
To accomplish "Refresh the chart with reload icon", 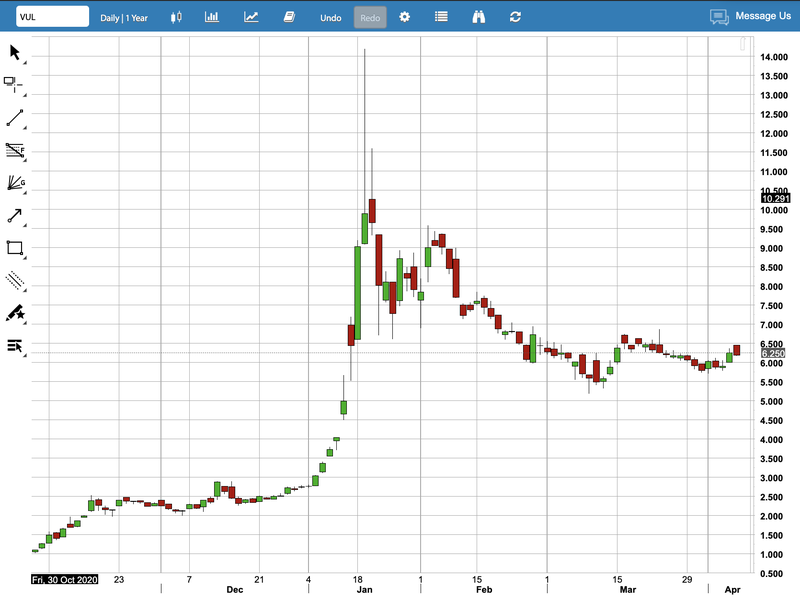I will point(515,17).
